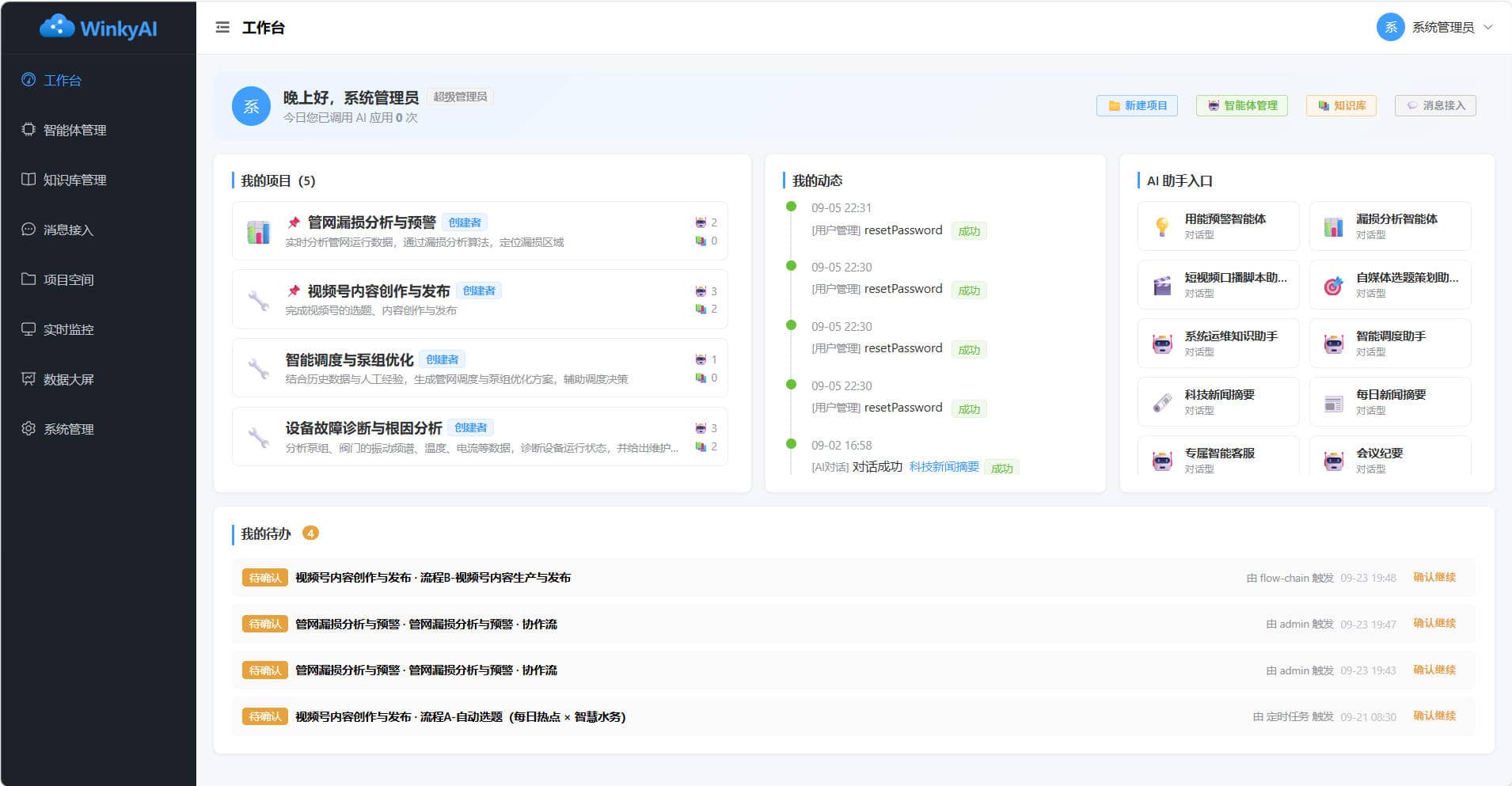
Task: Launch the 自媒体选题策划 target icon assistant
Action: 1390,285
